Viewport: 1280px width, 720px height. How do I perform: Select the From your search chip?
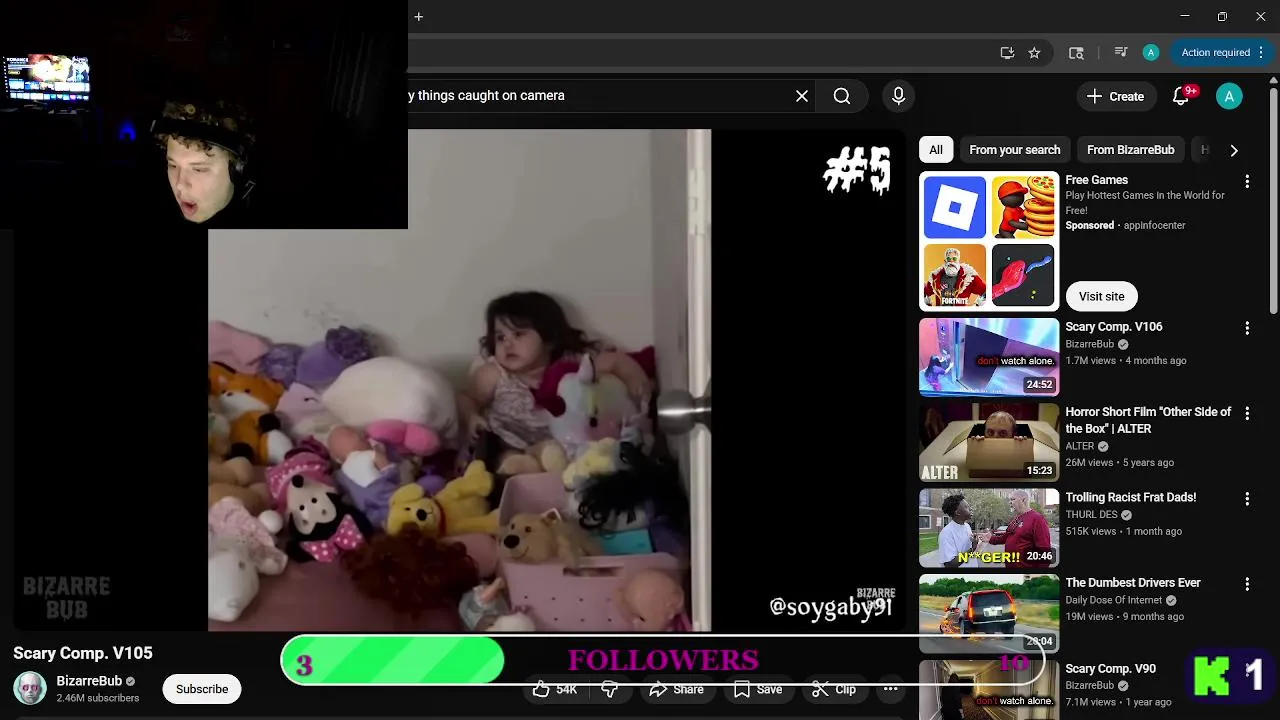click(1014, 150)
